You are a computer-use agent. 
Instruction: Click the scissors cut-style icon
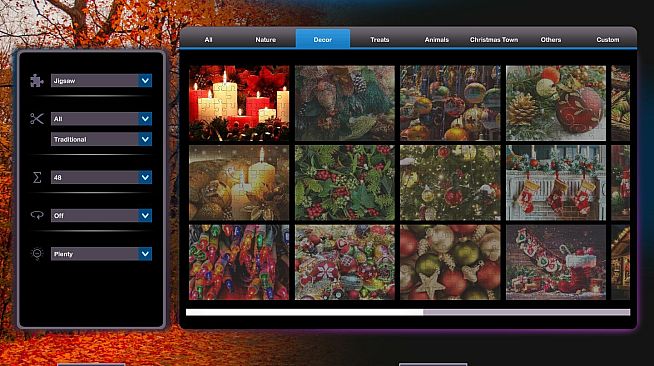coord(37,119)
